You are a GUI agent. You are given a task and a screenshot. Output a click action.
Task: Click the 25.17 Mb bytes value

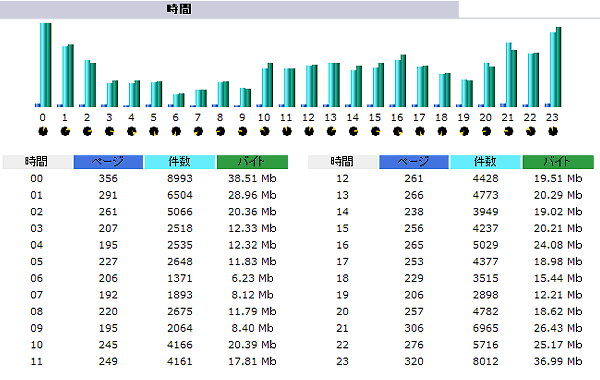click(558, 345)
